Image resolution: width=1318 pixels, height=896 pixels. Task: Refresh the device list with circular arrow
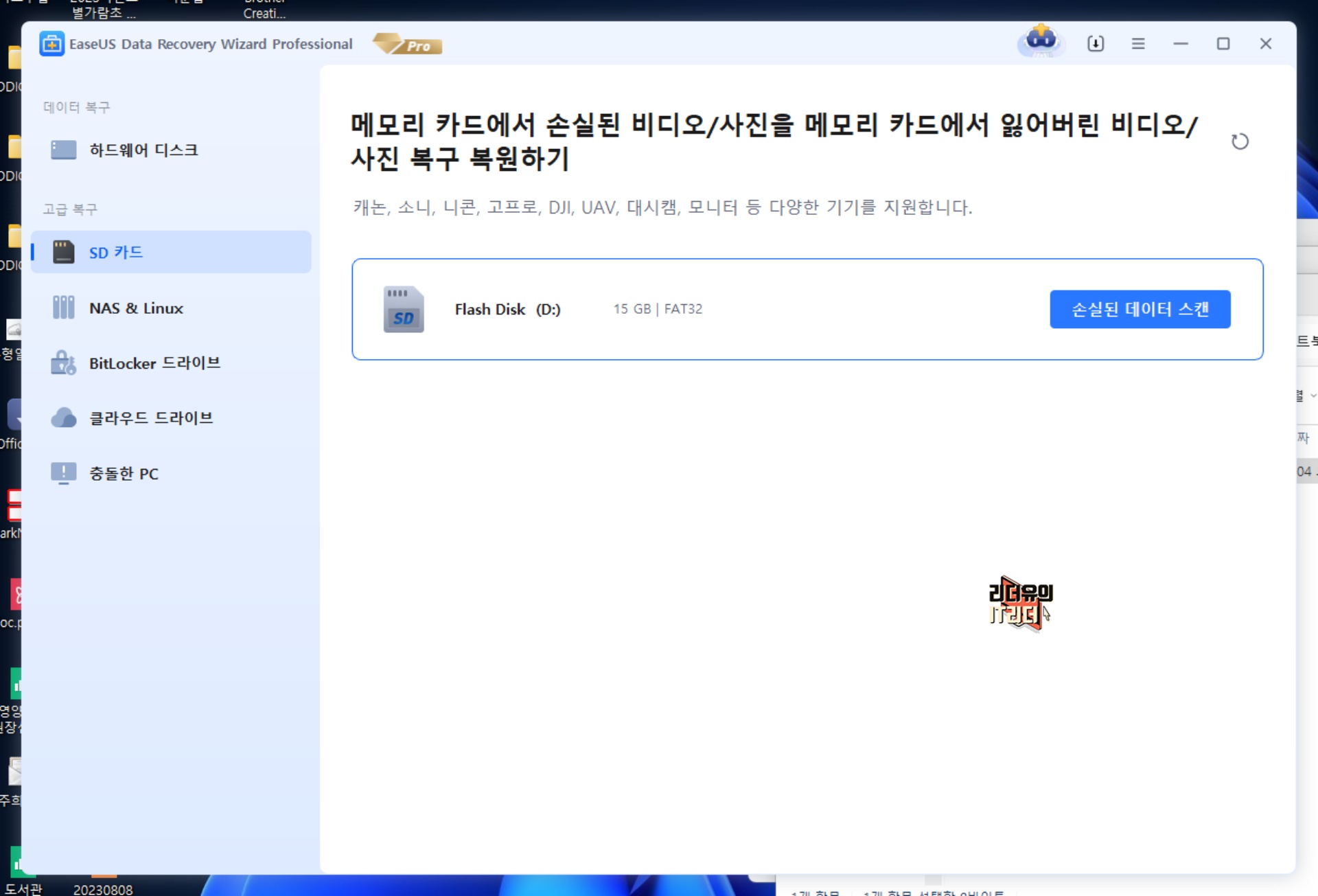1239,141
